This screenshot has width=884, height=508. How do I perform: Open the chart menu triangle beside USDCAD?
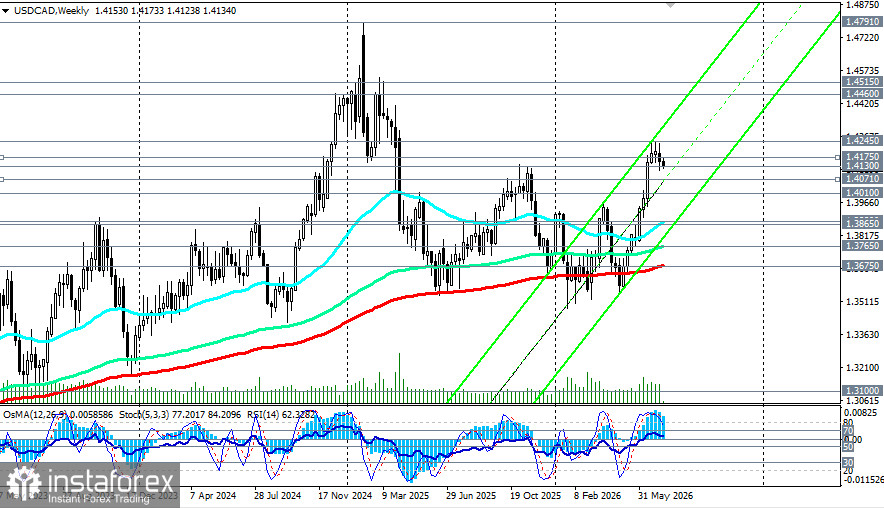tap(6, 11)
